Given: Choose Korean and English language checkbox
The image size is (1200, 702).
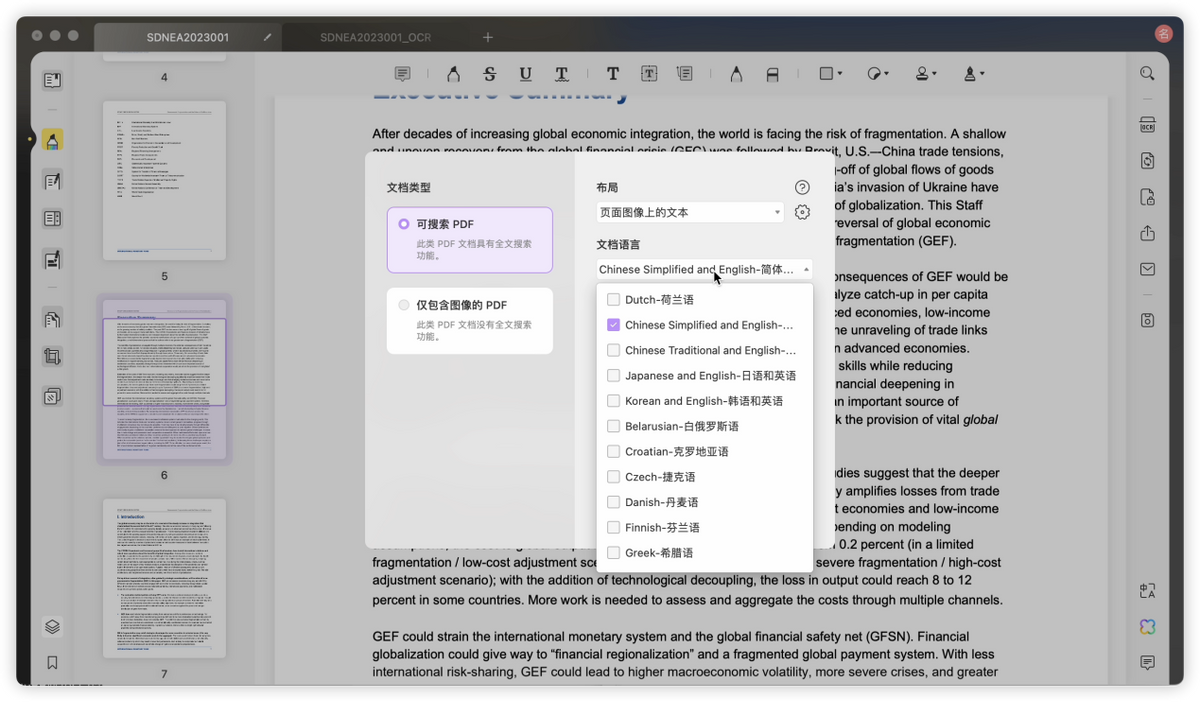Looking at the screenshot, I should [x=614, y=401].
